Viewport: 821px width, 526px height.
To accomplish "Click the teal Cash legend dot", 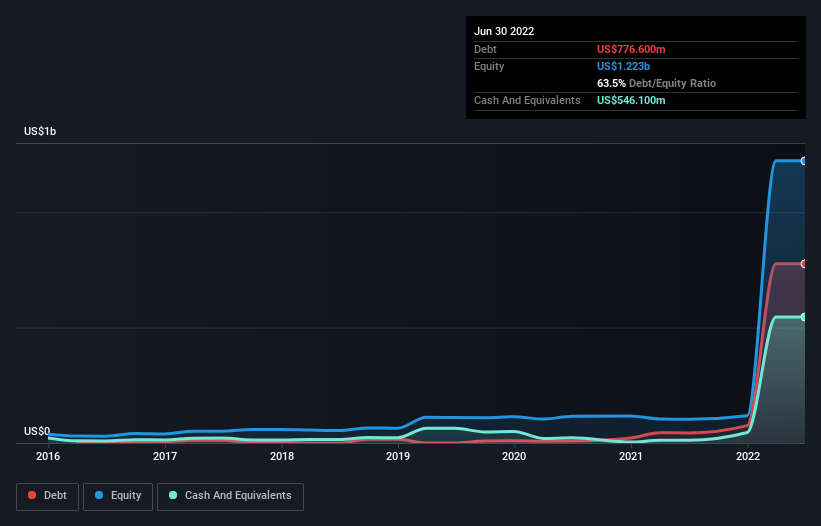I will tap(173, 495).
